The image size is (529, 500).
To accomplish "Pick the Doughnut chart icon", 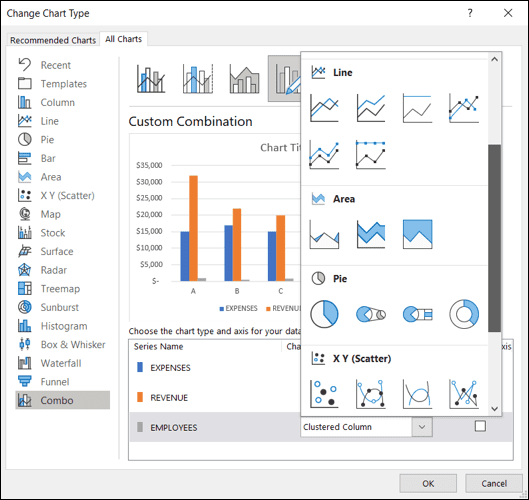I will coord(464,314).
